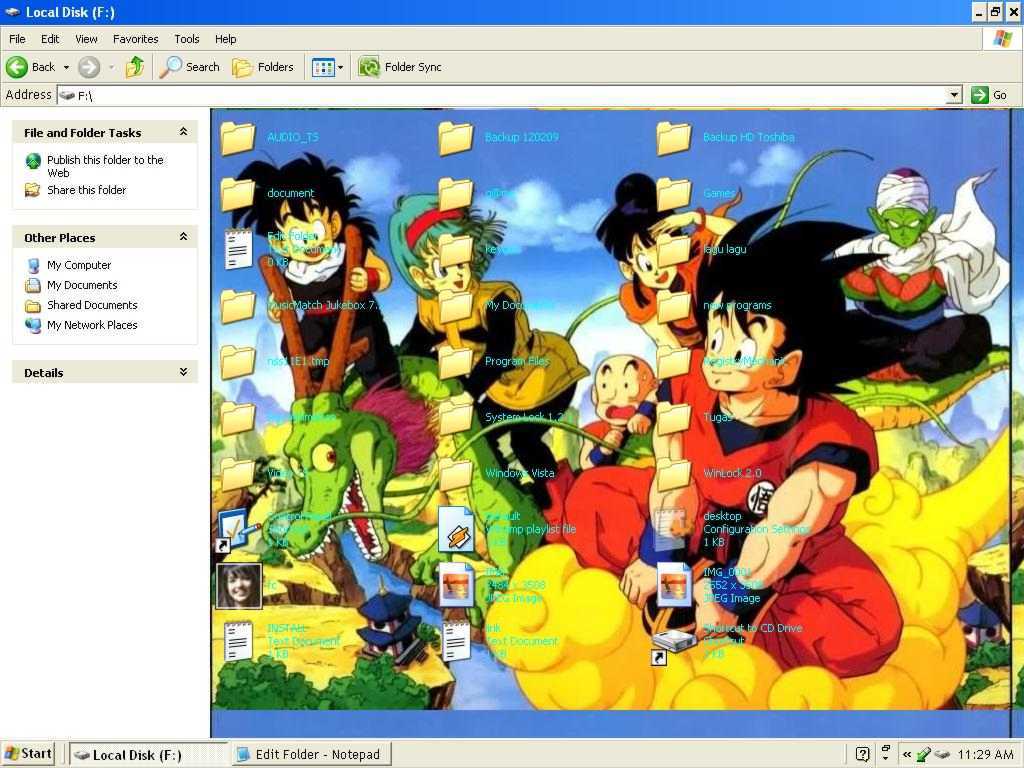
Task: Open the Search pane
Action: coord(190,67)
